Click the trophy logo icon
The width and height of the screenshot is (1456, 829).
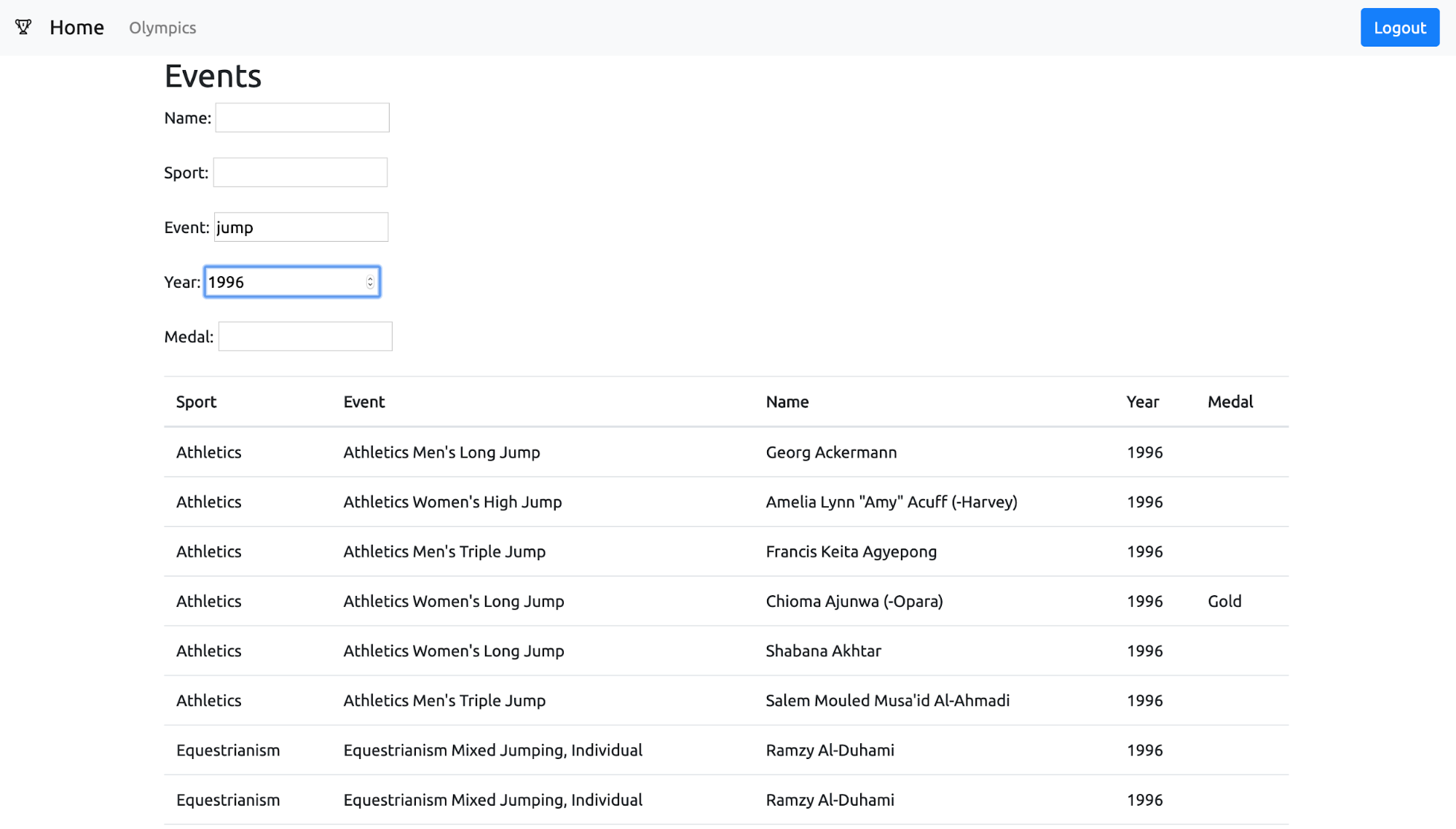23,28
